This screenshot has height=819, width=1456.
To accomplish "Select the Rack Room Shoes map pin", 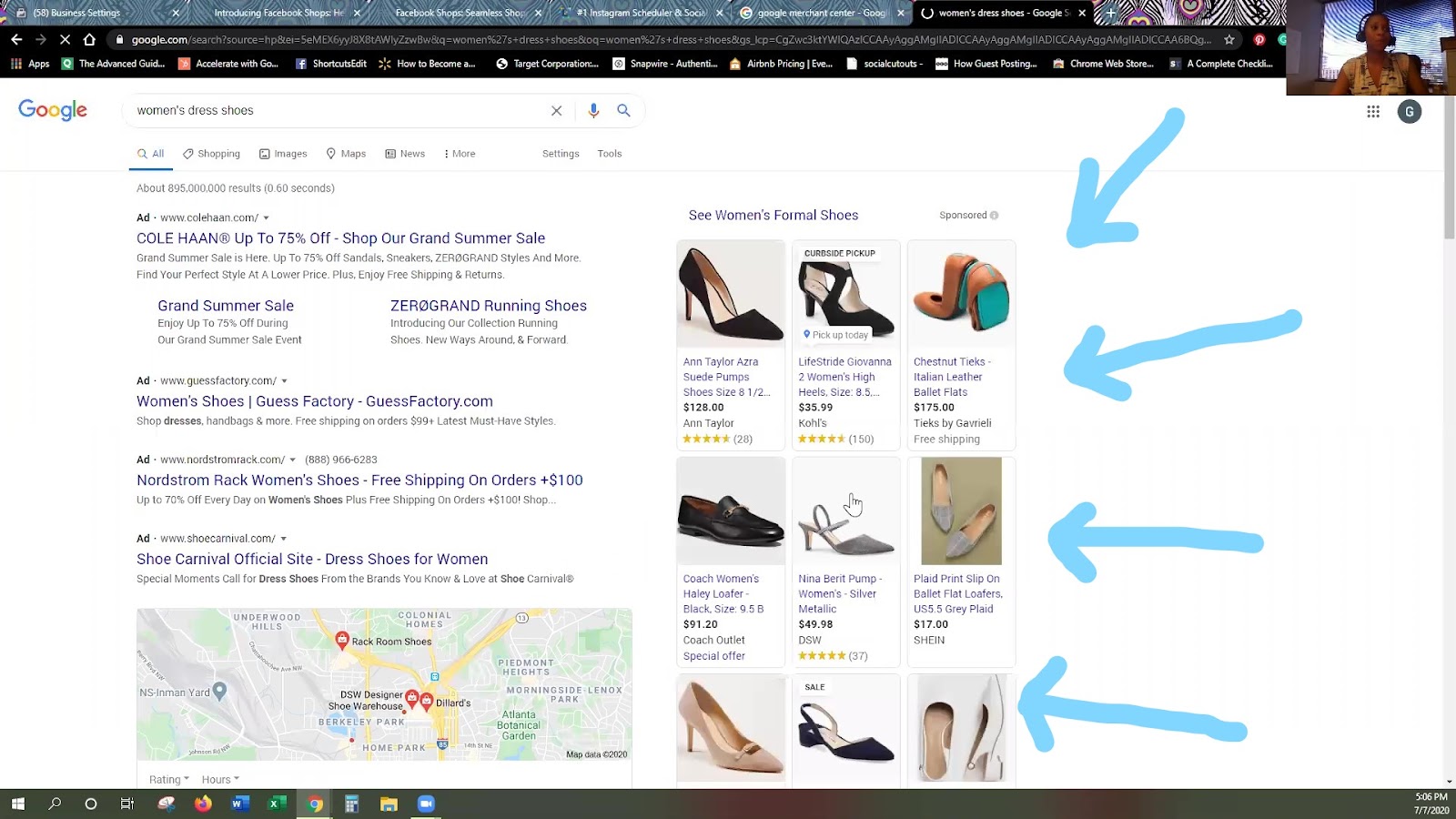I will [342, 639].
